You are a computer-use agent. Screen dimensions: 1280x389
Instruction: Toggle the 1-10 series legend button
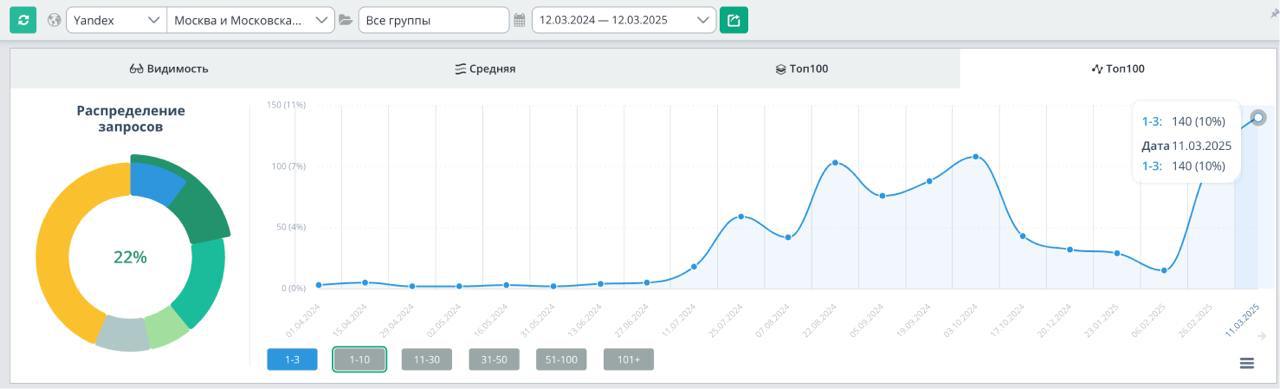tap(359, 359)
